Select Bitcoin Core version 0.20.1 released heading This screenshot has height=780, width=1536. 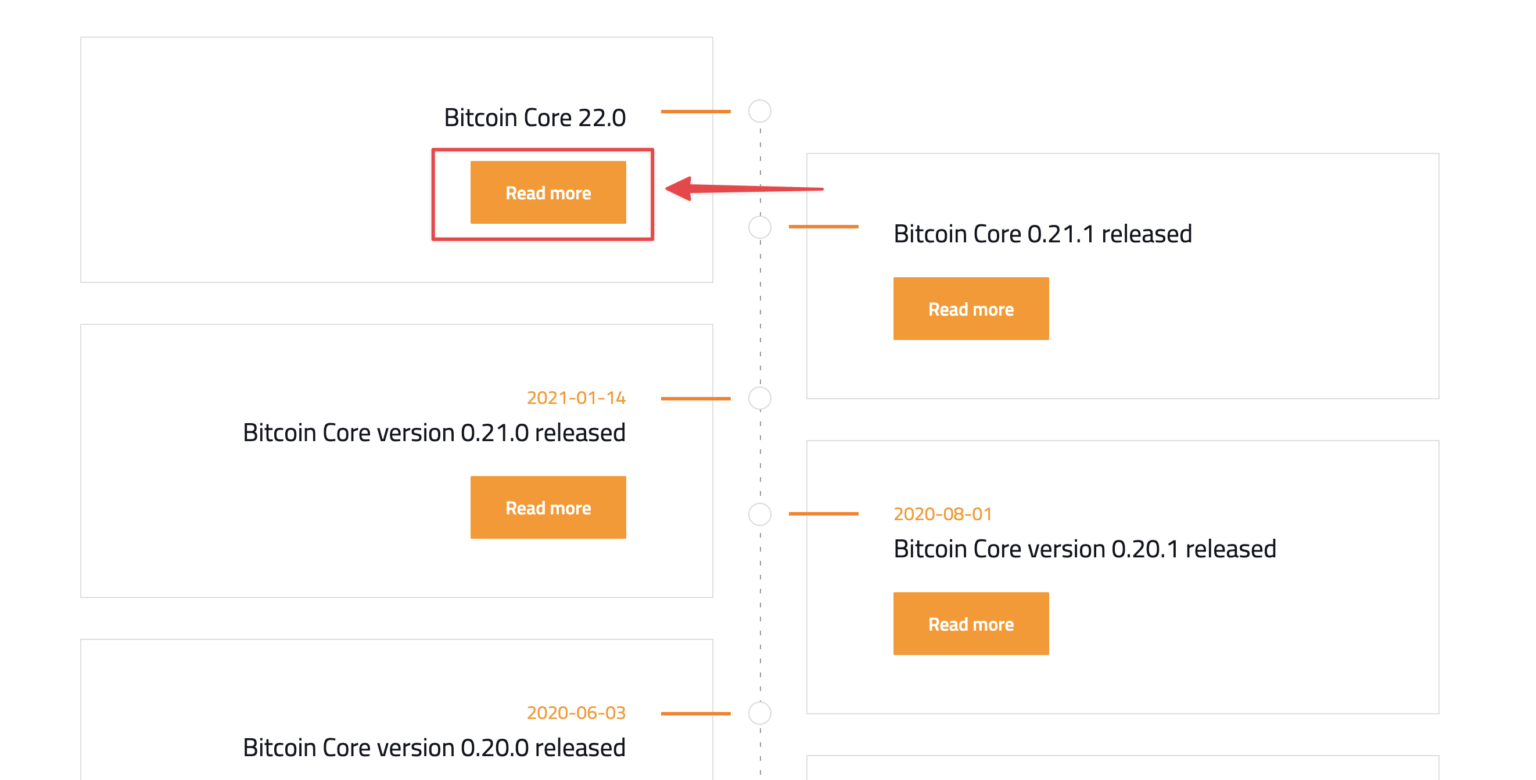pos(1085,548)
